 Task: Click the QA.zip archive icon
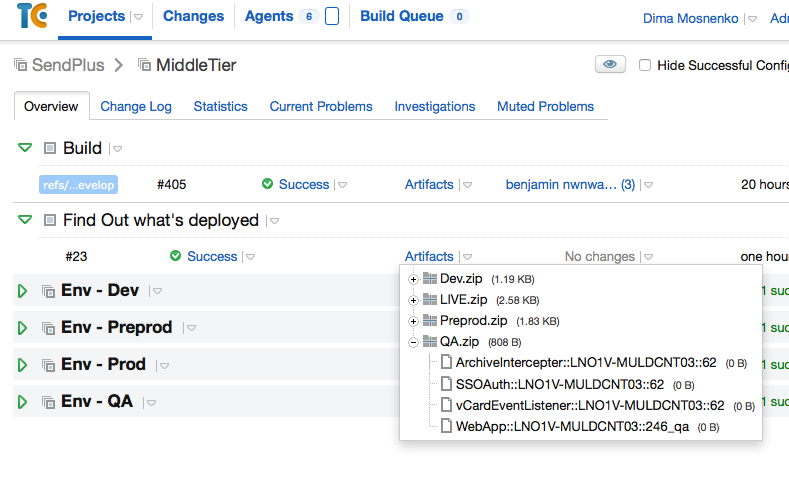click(x=430, y=342)
